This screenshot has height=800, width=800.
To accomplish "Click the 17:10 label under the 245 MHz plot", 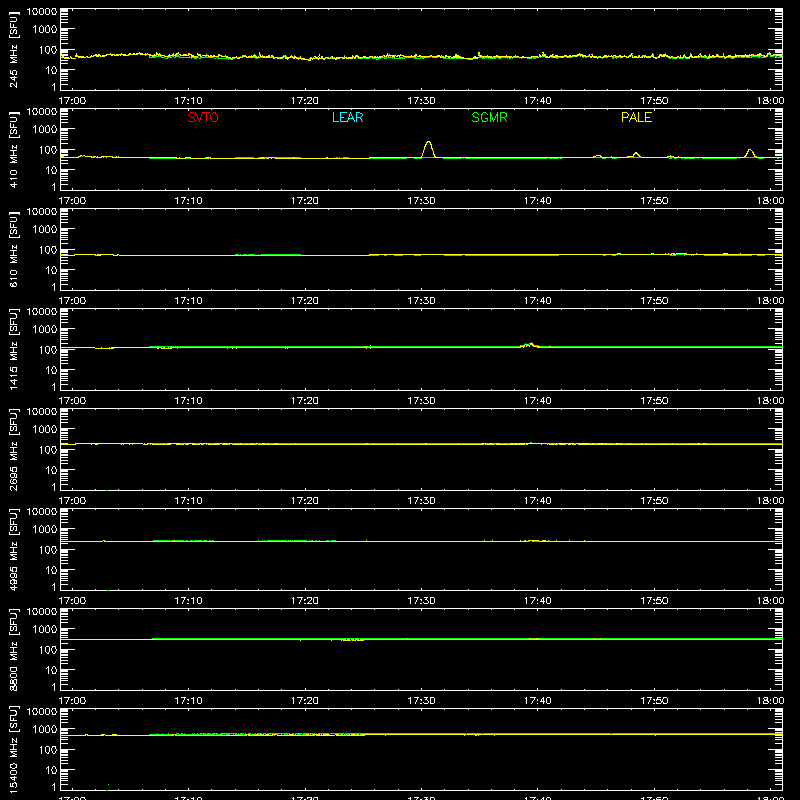I will [x=188, y=101].
